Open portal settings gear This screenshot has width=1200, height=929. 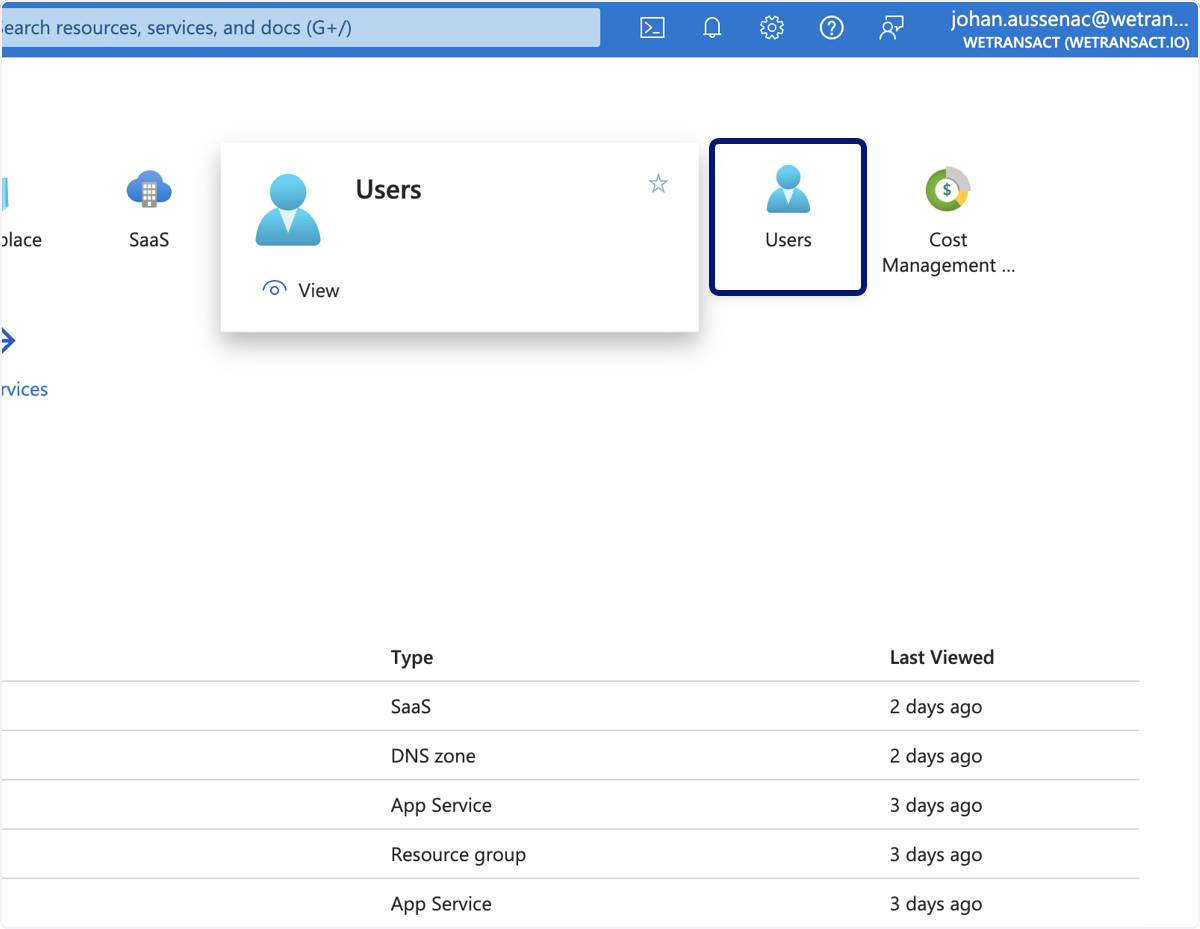pos(771,28)
